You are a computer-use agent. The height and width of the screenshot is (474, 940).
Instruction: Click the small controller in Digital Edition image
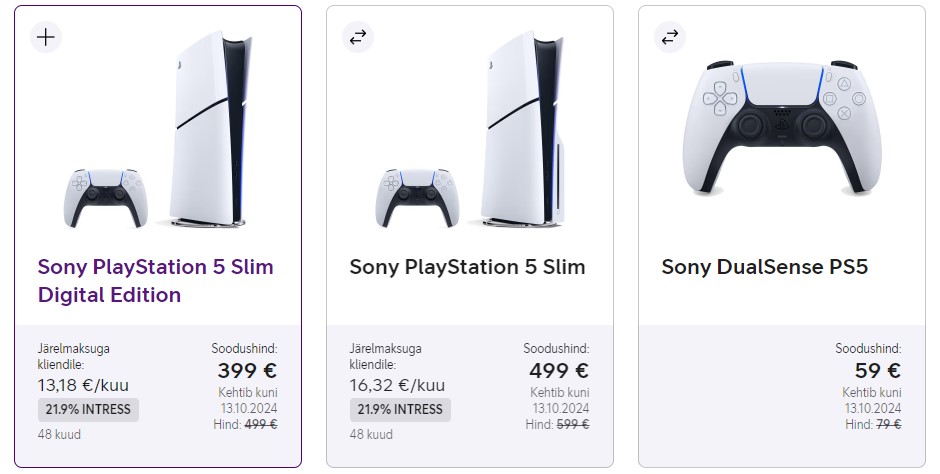pyautogui.click(x=106, y=198)
